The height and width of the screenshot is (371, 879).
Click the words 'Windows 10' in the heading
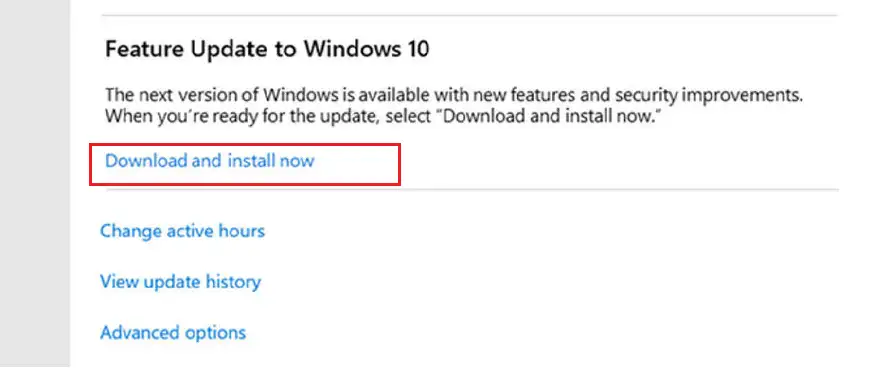click(367, 49)
